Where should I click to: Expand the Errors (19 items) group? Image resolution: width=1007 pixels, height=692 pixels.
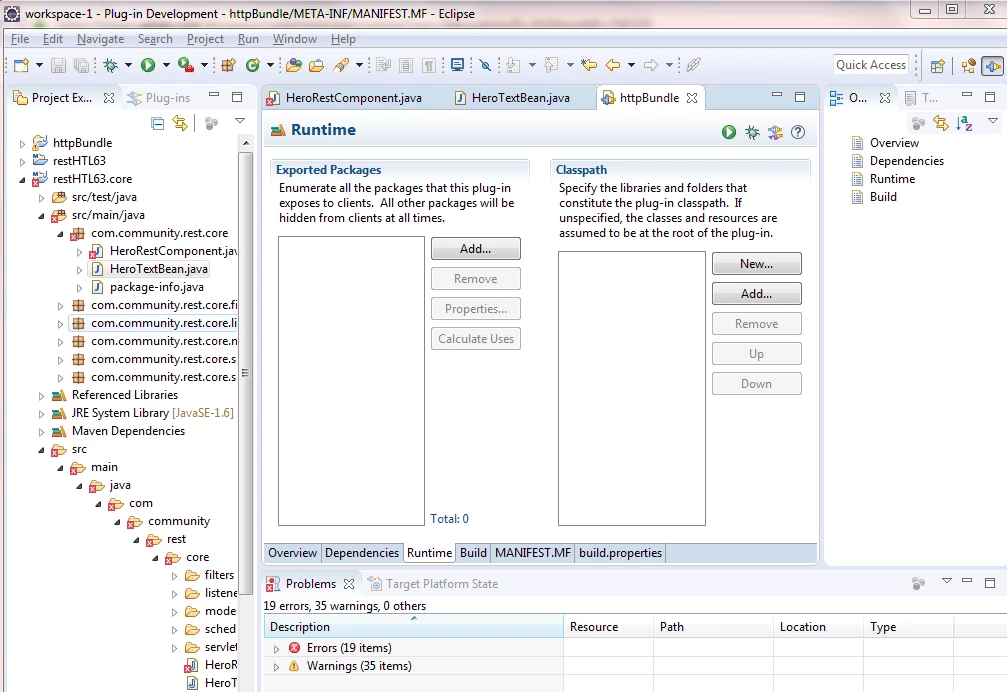point(276,649)
